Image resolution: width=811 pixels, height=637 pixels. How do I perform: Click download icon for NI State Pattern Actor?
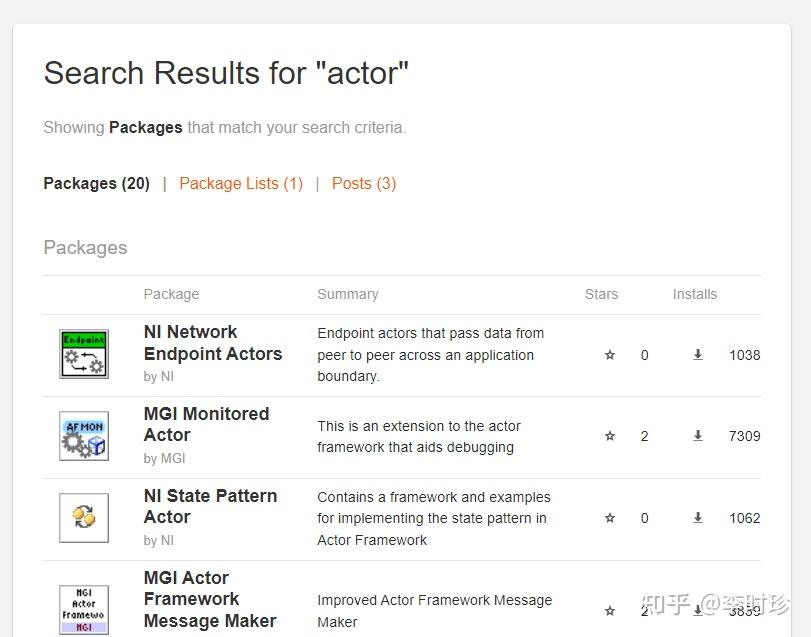pos(698,518)
